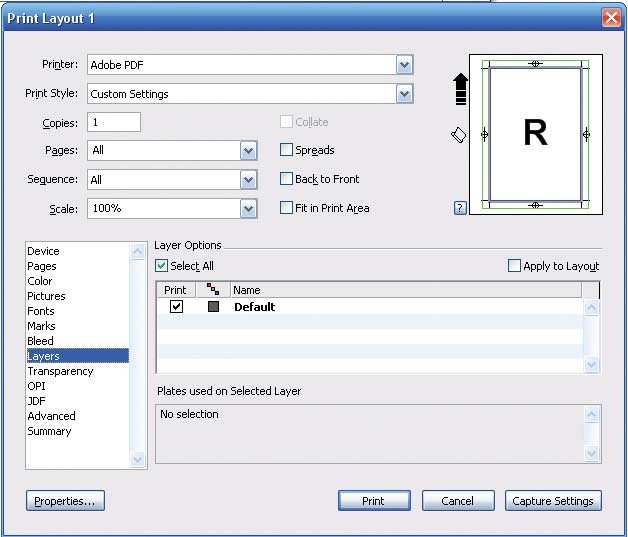Expand the Pages dropdown arrow
Screen dimensions: 628x537
pos(248,151)
